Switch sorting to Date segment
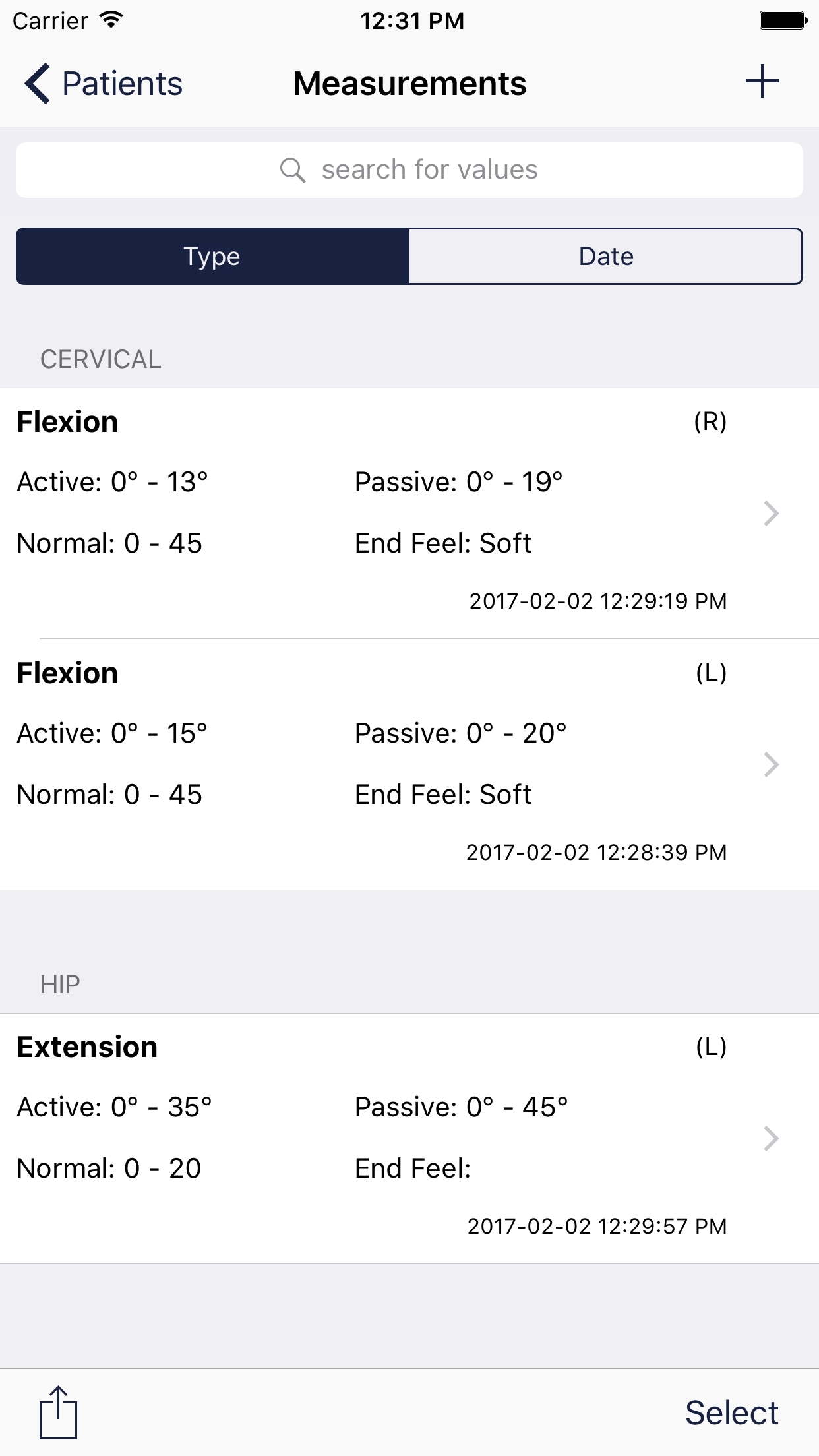Image resolution: width=819 pixels, height=1456 pixels. (x=605, y=257)
